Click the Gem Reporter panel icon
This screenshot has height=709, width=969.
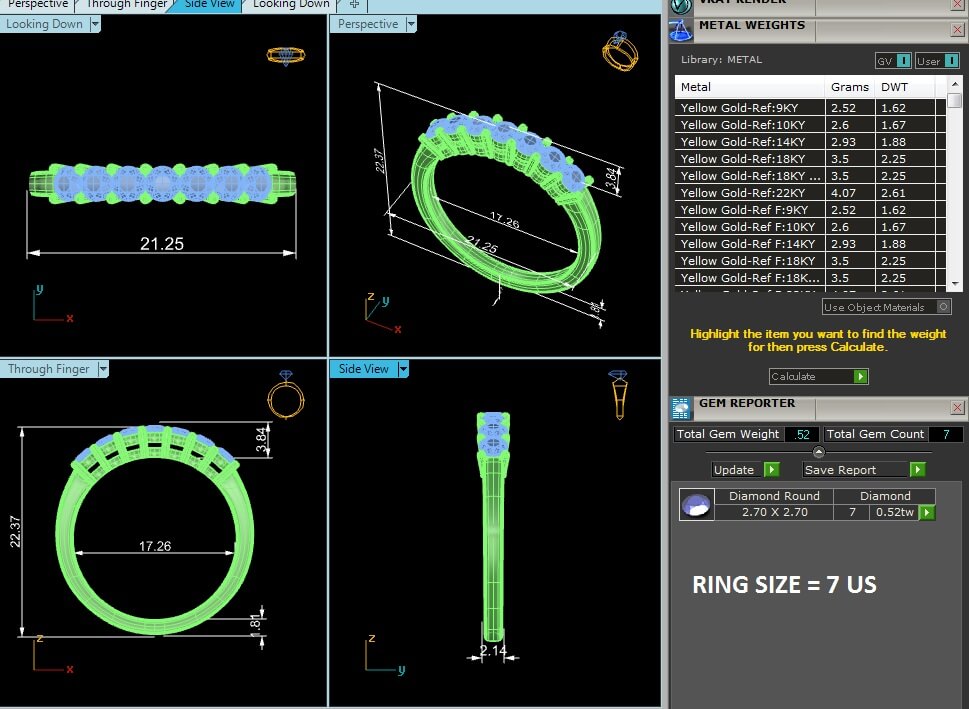click(681, 407)
